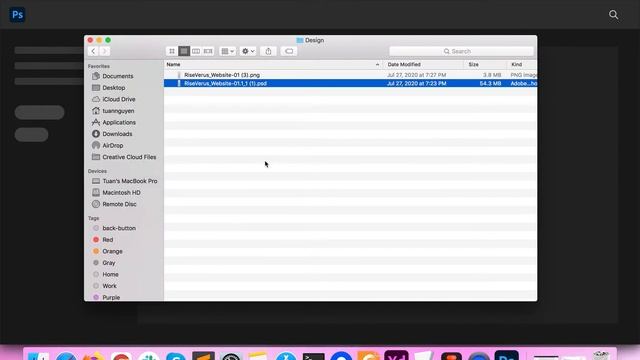Click the AirDrop sidebar icon

tap(96, 145)
